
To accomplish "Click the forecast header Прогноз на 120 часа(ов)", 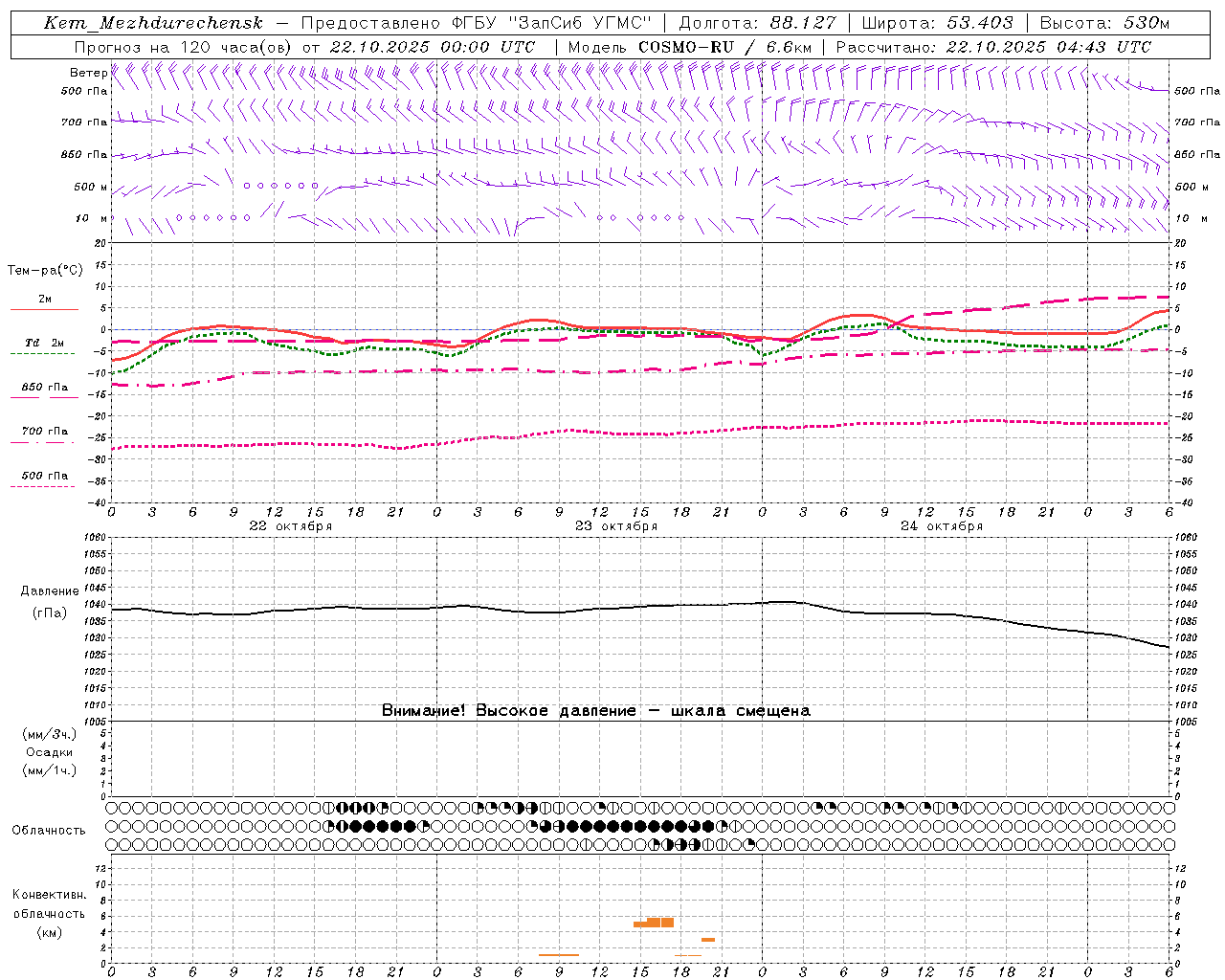I will pyautogui.click(x=184, y=47).
